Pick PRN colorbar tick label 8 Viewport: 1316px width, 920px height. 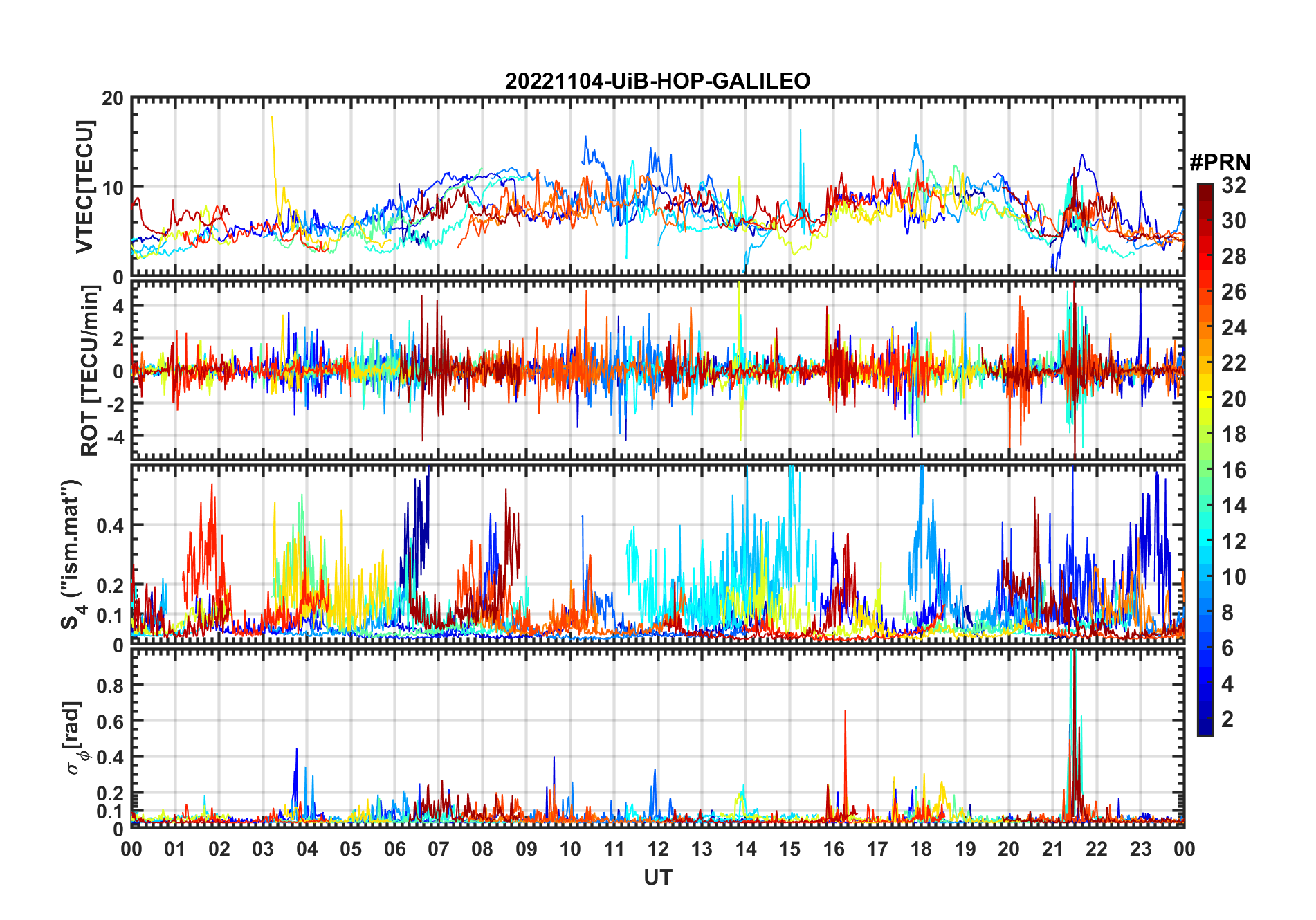click(1228, 613)
